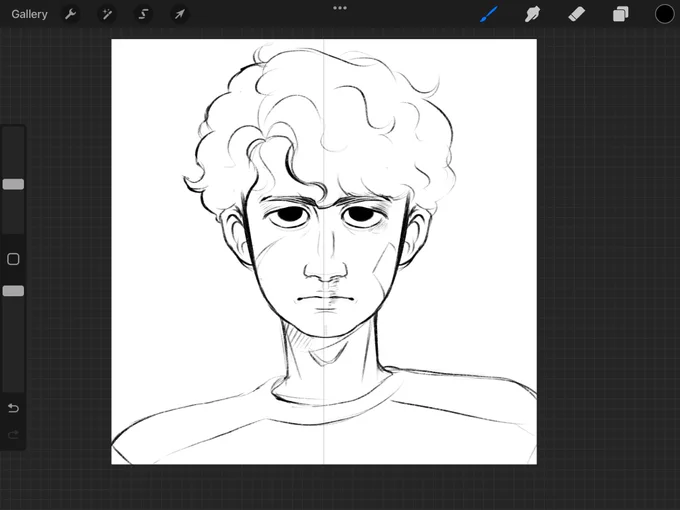Click the brush opacity slider handle

(x=13, y=291)
